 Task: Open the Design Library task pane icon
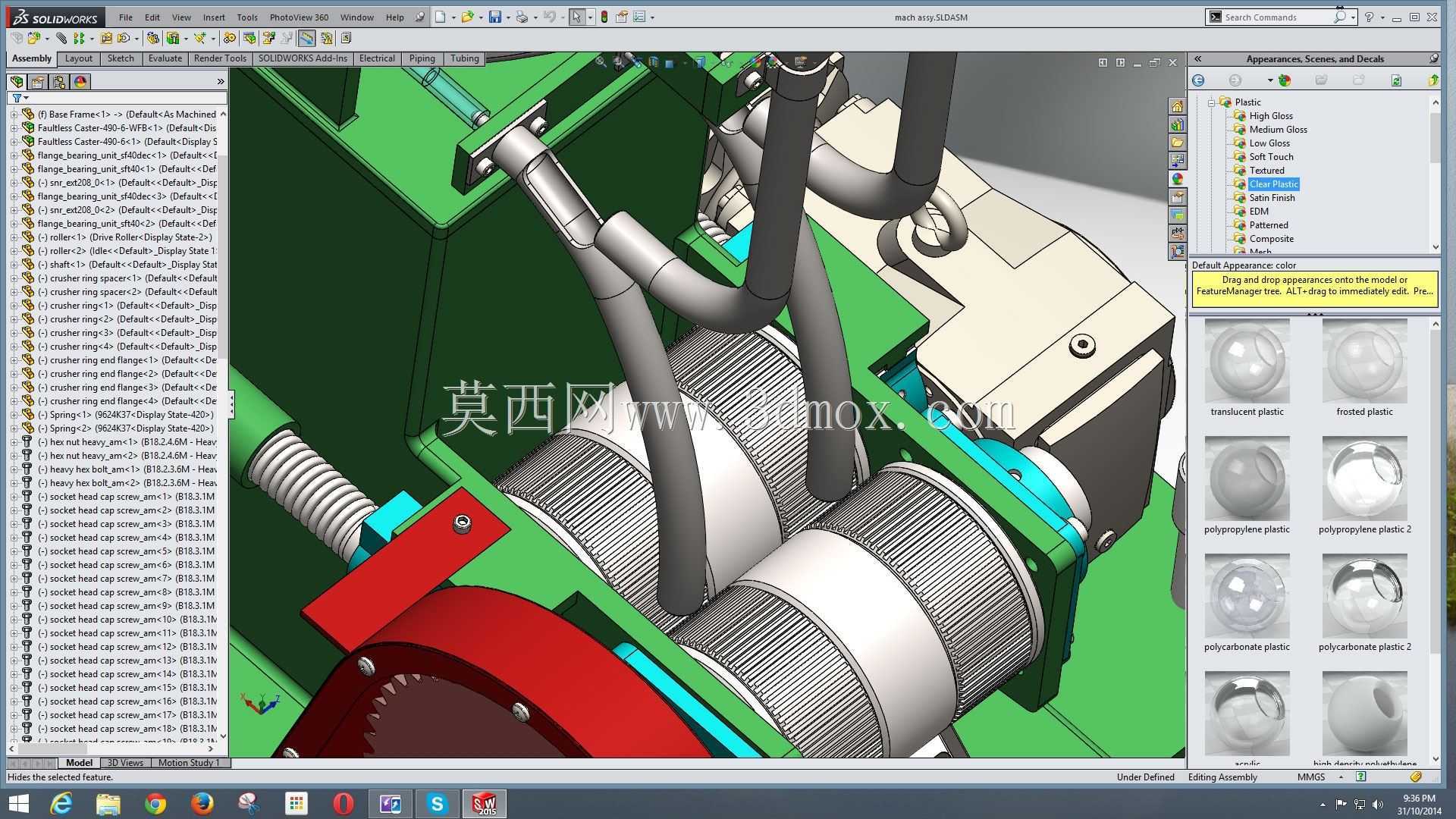[x=1177, y=124]
